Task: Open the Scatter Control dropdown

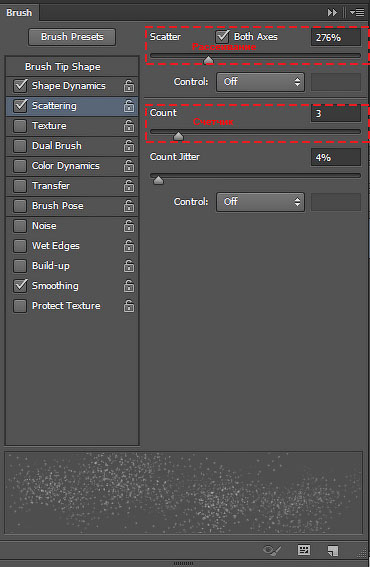Action: [260, 82]
